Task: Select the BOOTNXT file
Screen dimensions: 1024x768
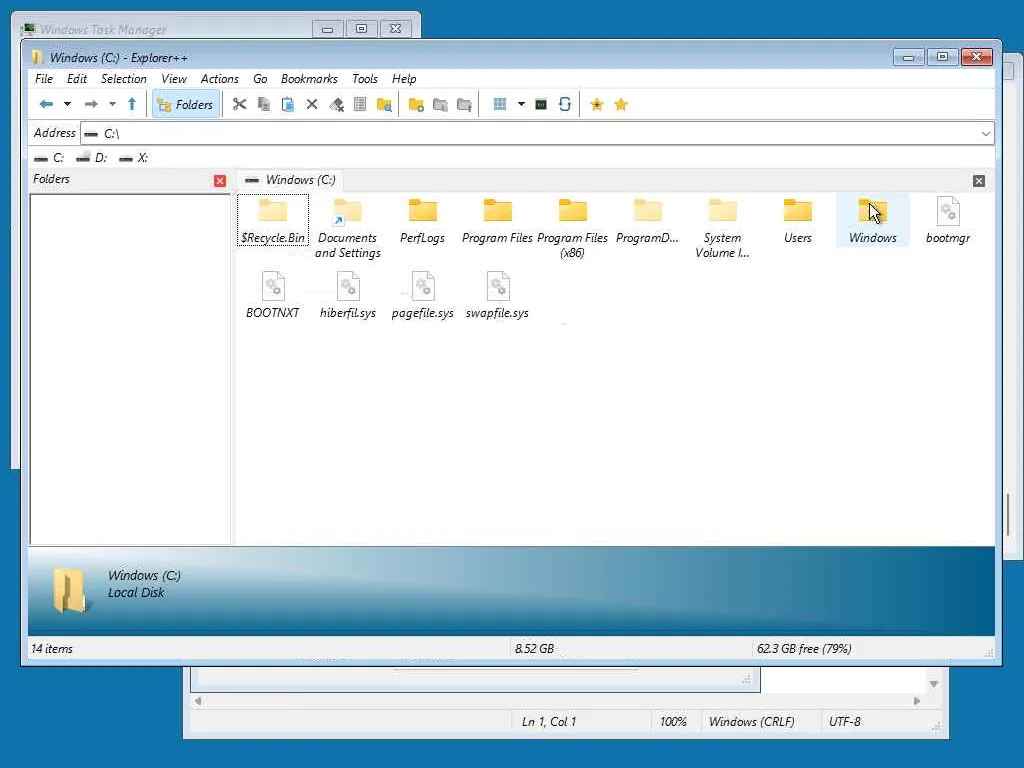Action: pos(272,295)
